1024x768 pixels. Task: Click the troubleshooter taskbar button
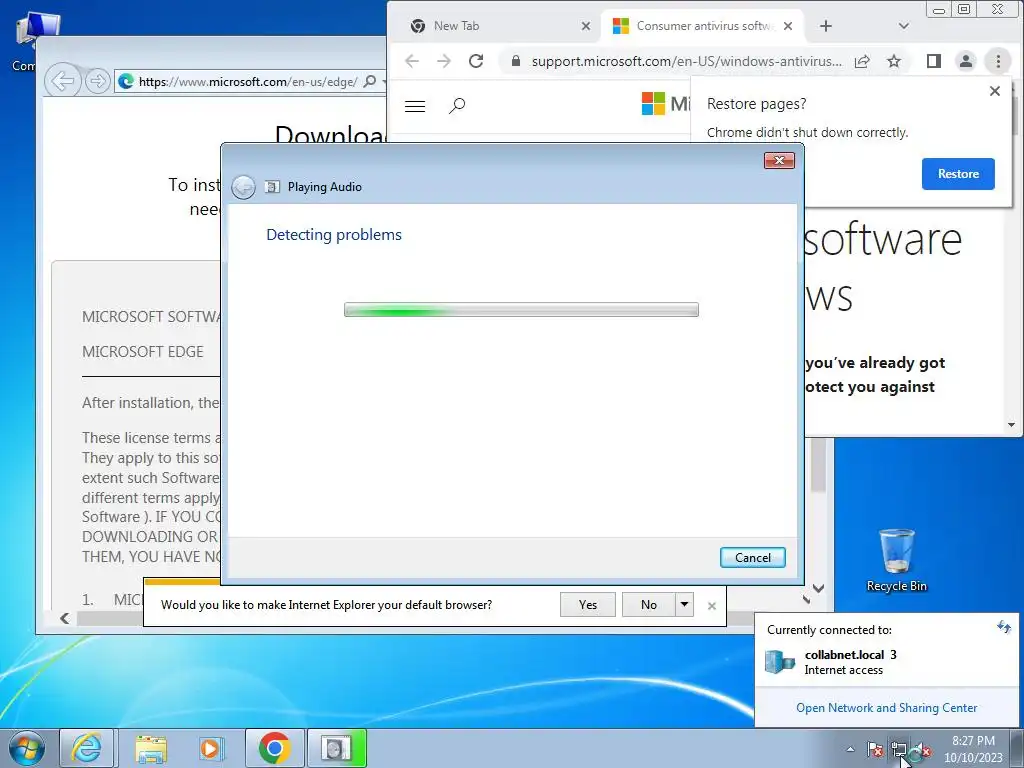[x=337, y=748]
